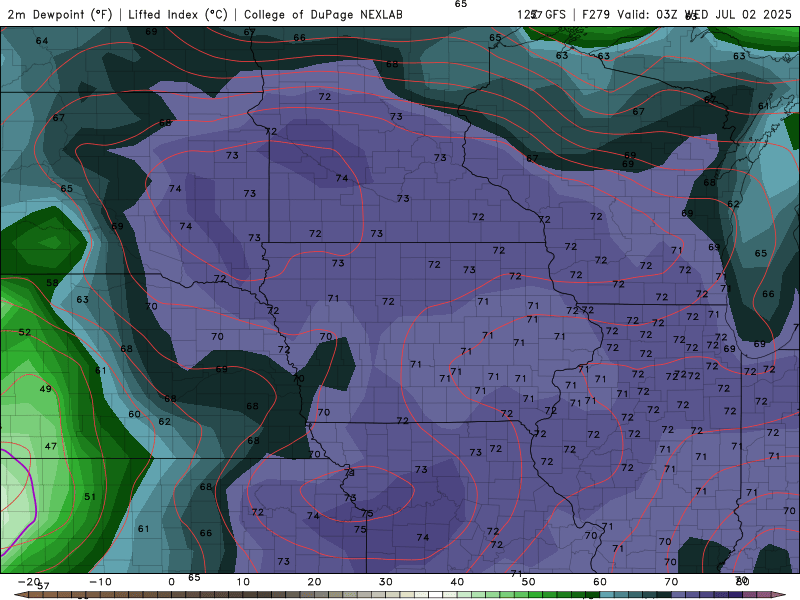Click the "-20" tick label on color scale
The height and width of the screenshot is (600, 800).
point(29,582)
